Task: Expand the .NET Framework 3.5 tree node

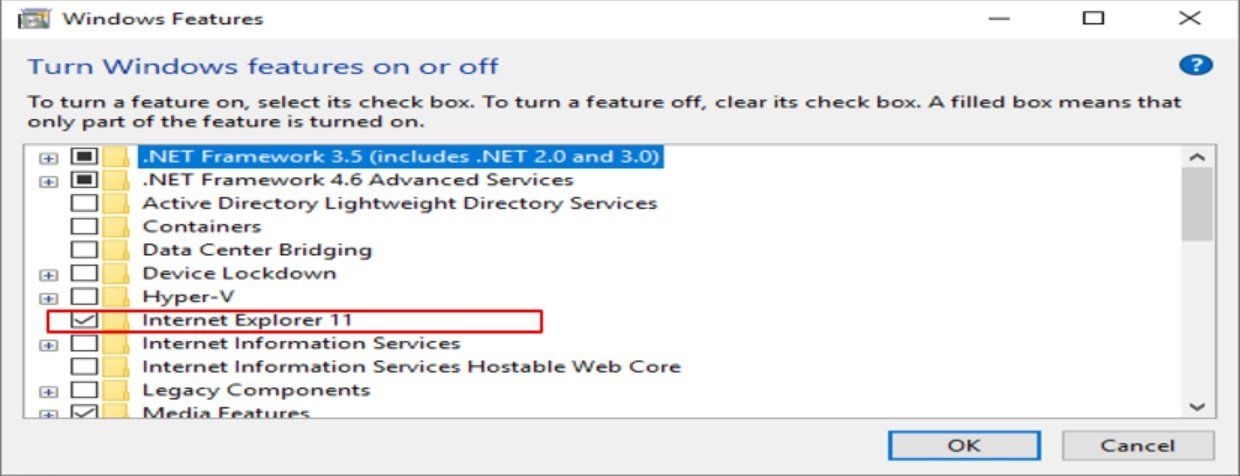Action: click(x=47, y=158)
